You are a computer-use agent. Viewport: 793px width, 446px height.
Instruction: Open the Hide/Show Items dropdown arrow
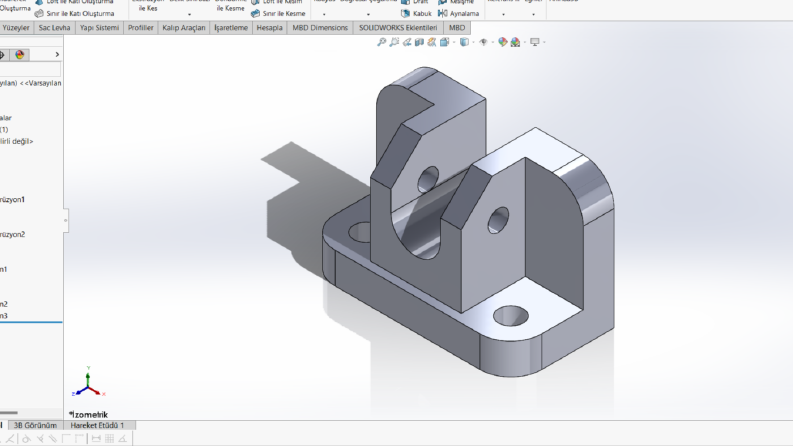tap(492, 42)
